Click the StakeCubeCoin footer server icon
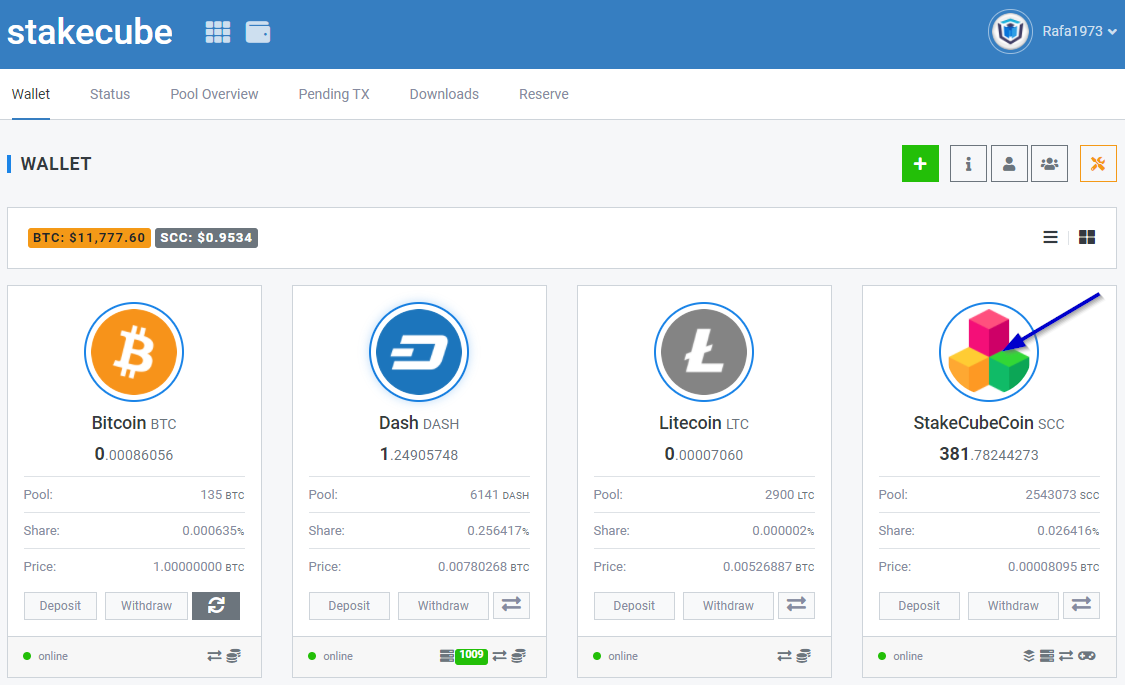 1047,656
